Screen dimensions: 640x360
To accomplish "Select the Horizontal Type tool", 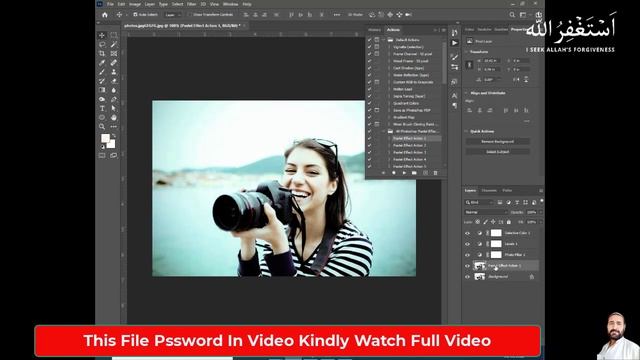I will pyautogui.click(x=102, y=108).
